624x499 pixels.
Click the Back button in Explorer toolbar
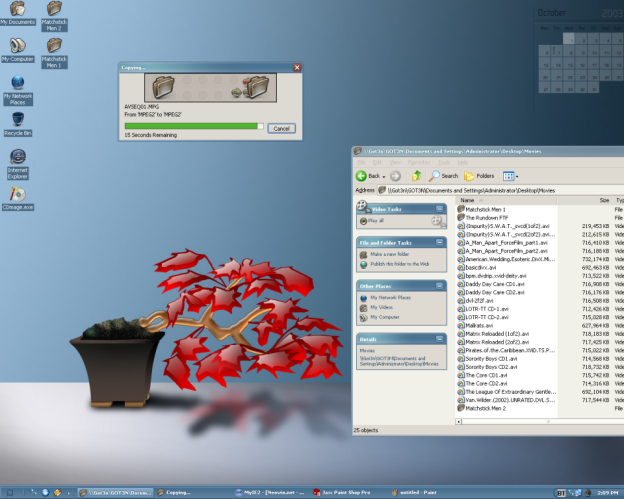[369, 175]
